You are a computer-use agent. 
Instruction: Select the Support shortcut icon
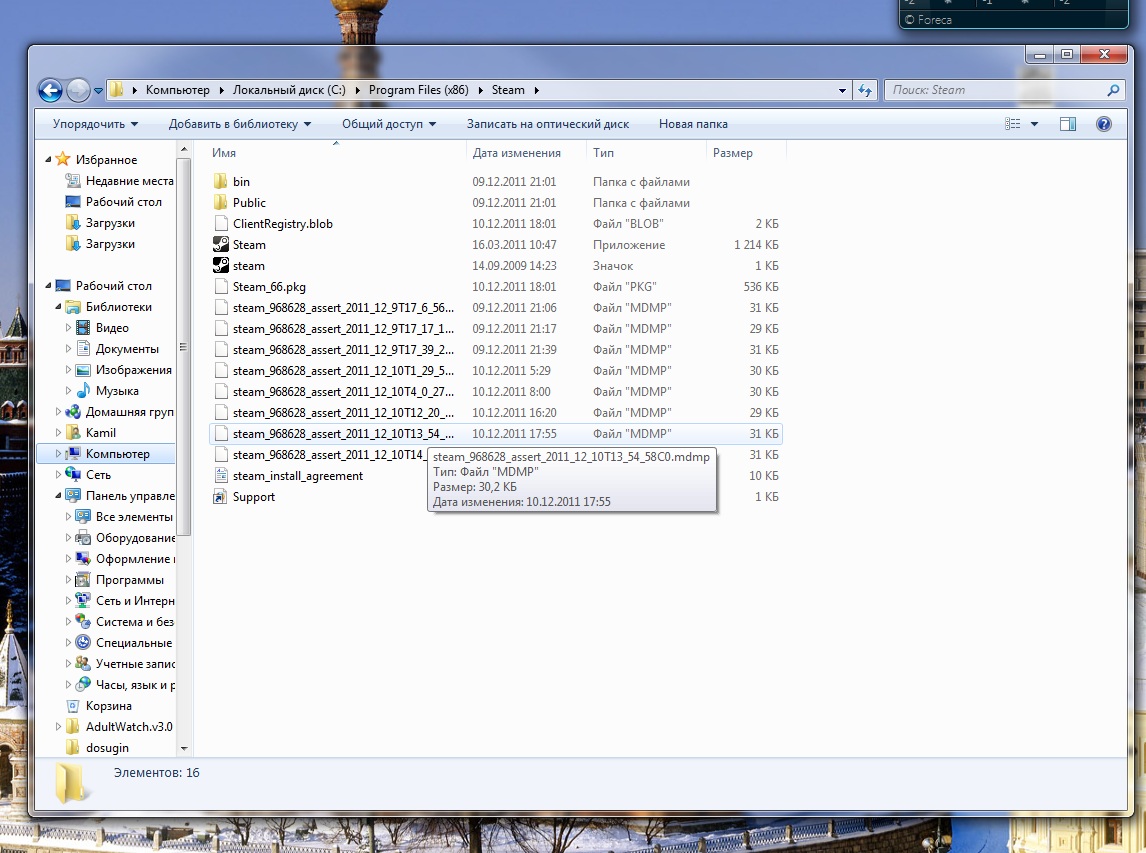pos(221,497)
